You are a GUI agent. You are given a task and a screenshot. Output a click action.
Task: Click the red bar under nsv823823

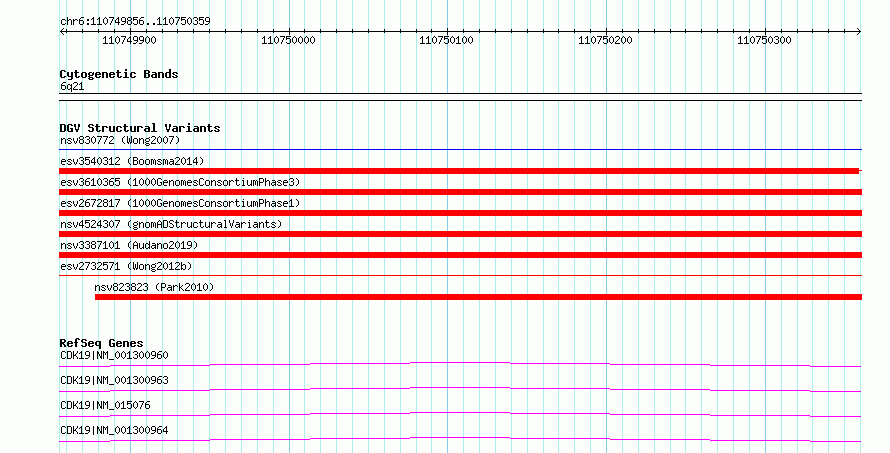coord(478,297)
